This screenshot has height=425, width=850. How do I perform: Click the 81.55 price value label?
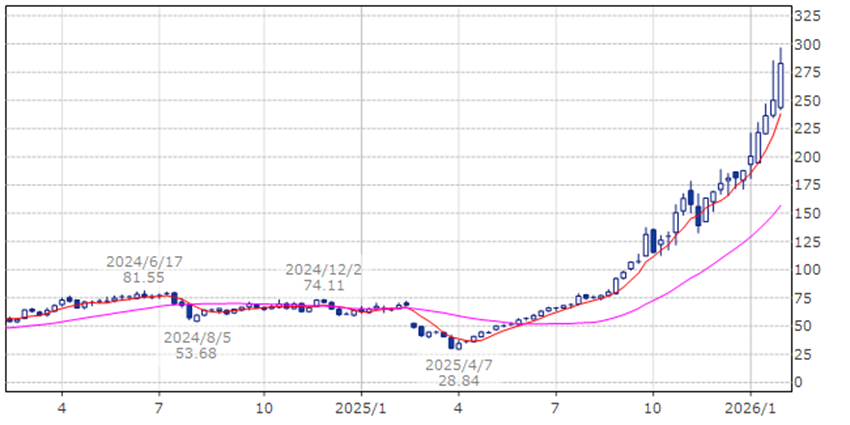click(145, 278)
